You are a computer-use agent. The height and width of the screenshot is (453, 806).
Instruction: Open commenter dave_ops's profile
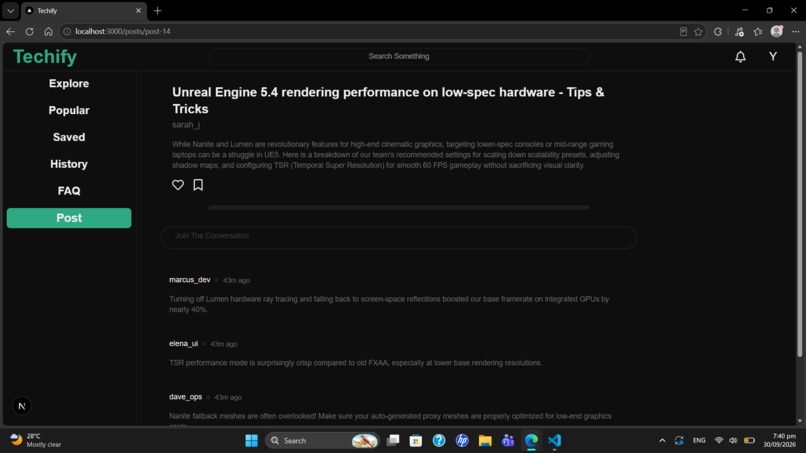click(x=186, y=396)
